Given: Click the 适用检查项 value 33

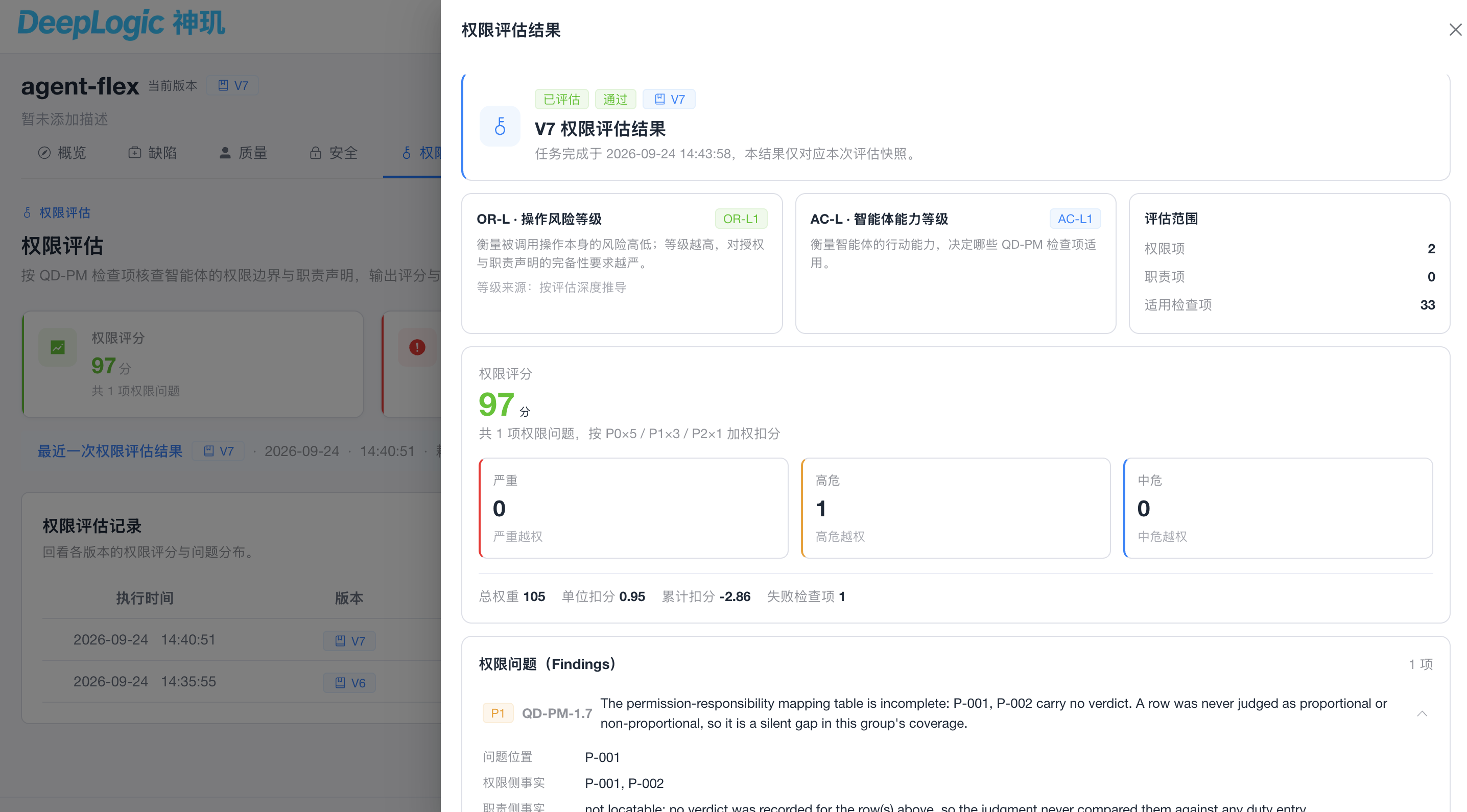Looking at the screenshot, I should point(1427,305).
